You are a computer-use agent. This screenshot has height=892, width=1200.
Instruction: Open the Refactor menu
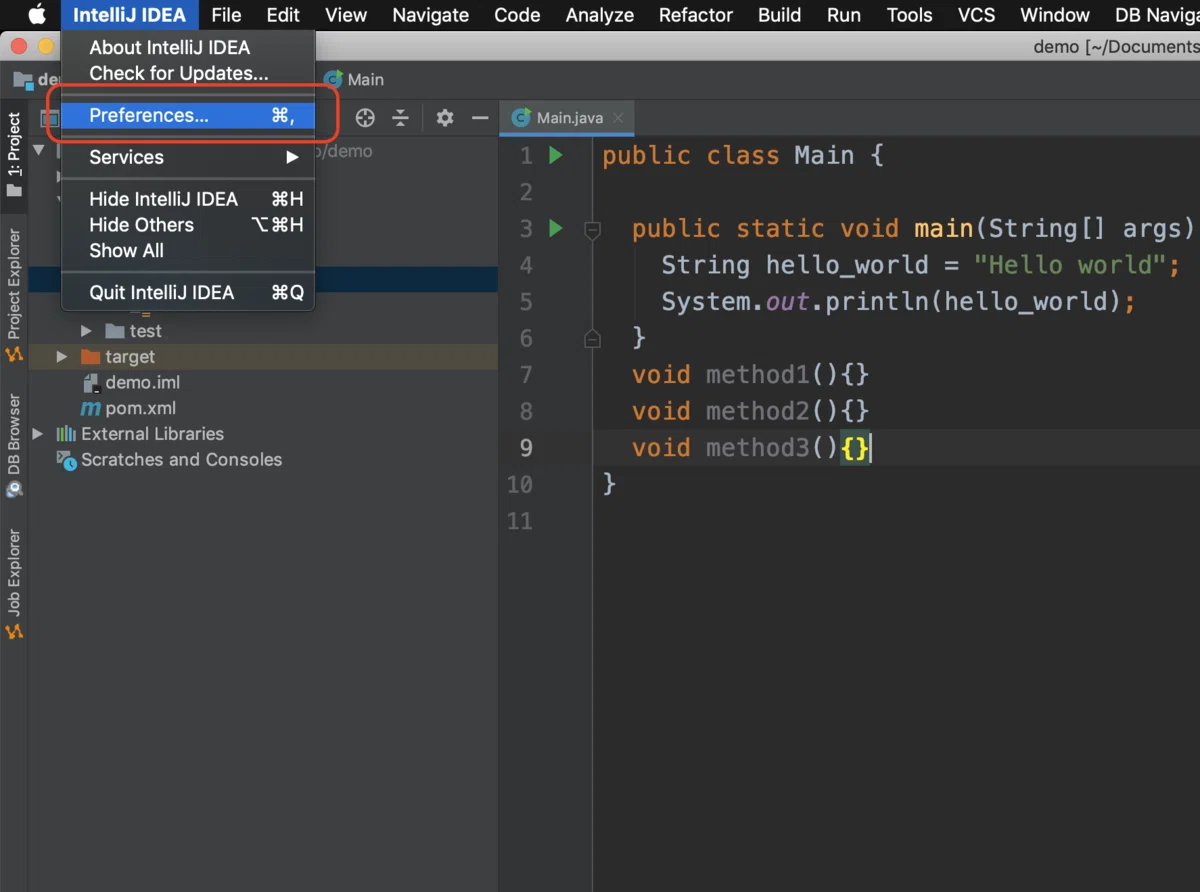(x=696, y=15)
